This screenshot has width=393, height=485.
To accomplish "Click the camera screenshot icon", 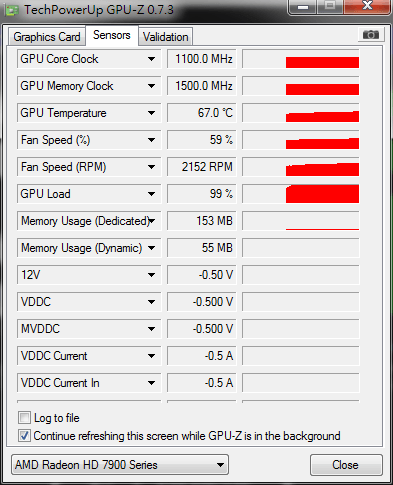I will point(371,35).
